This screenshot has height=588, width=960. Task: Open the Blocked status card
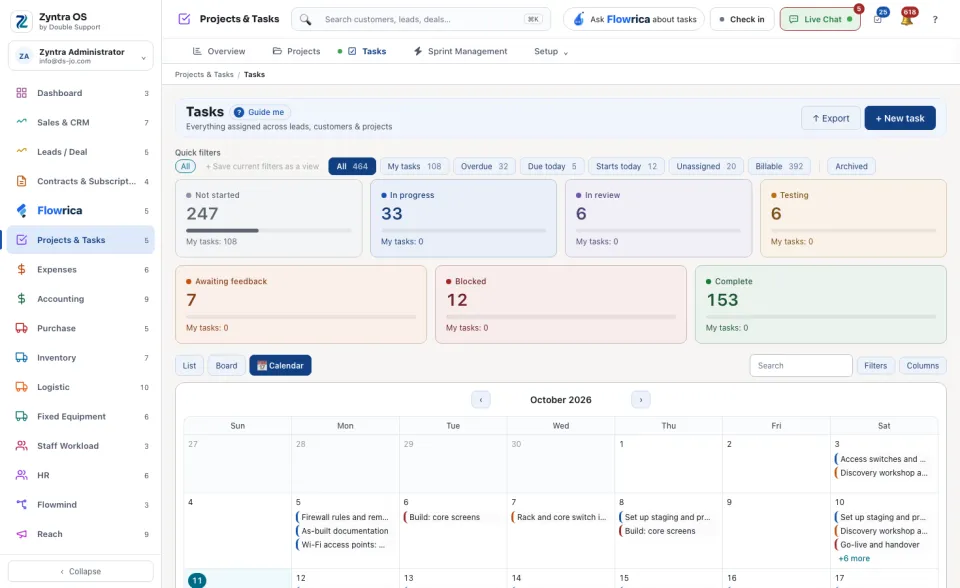tap(561, 304)
